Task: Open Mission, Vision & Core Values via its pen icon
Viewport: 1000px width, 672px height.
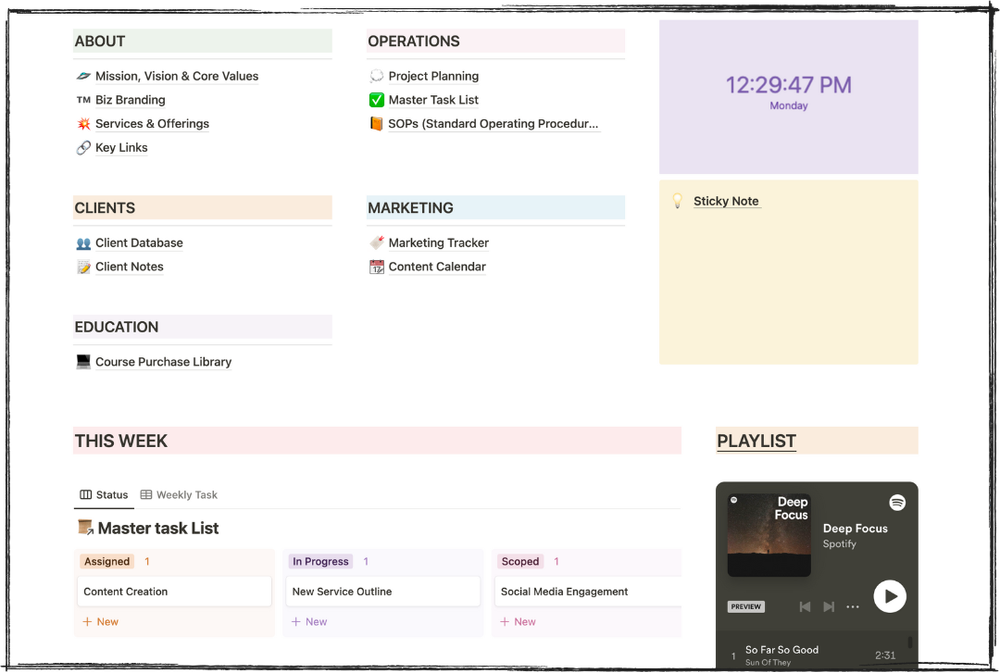Action: 83,76
